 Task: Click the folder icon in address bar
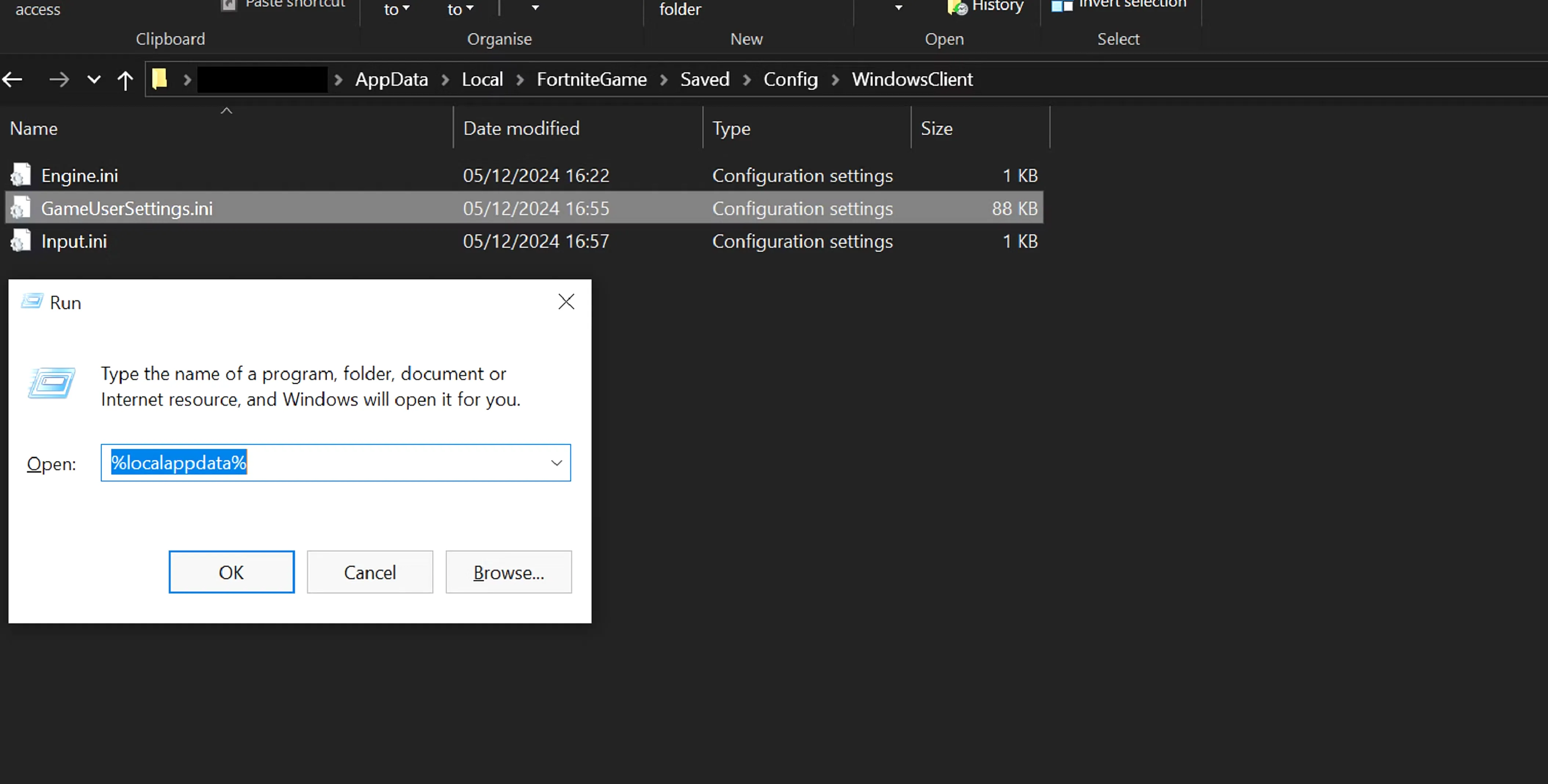click(159, 79)
